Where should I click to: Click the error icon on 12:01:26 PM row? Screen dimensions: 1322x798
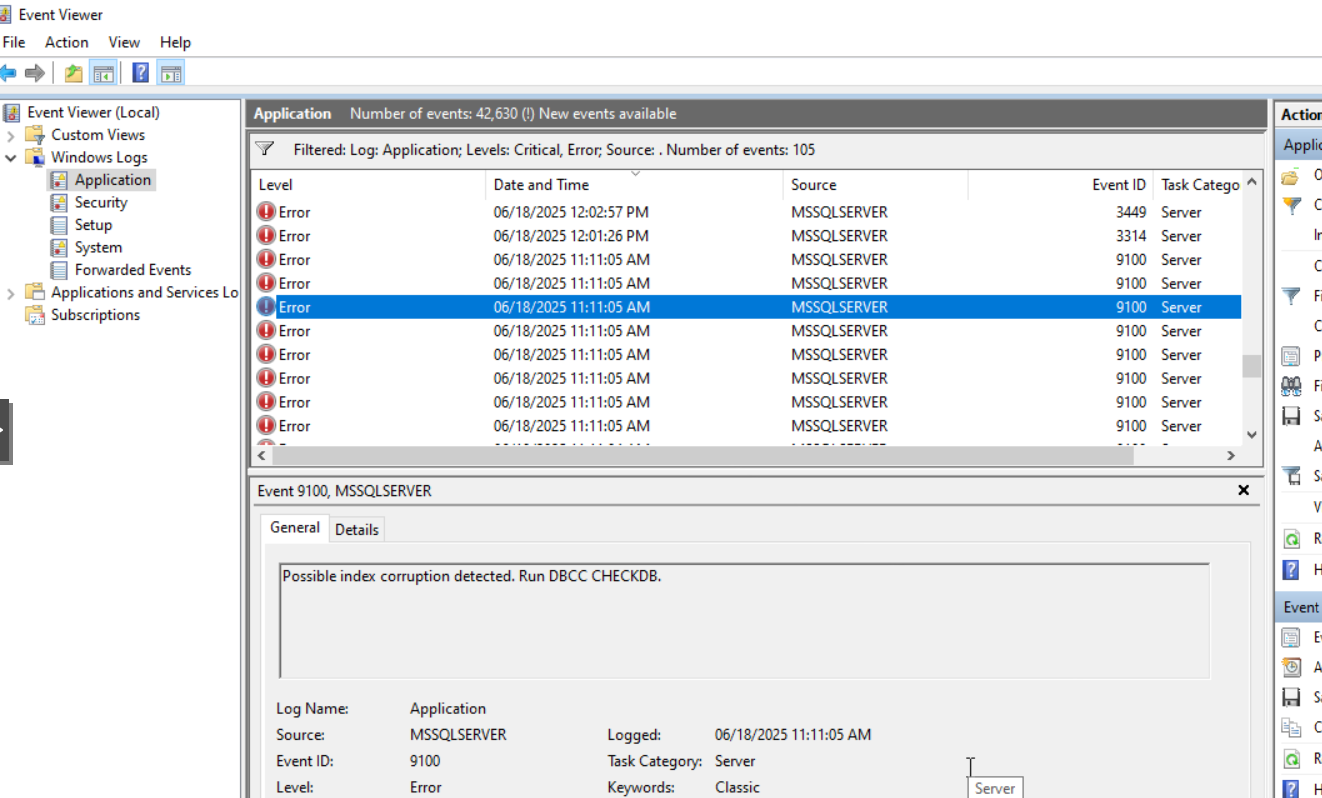266,236
